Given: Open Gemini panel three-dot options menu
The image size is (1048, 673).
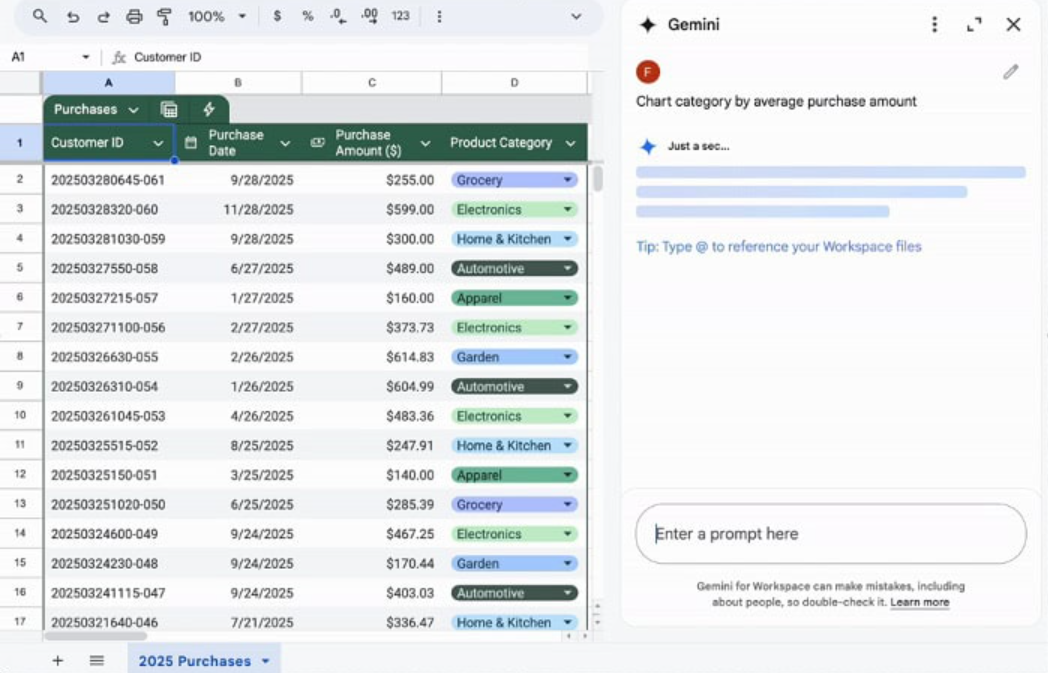Looking at the screenshot, I should [x=934, y=25].
